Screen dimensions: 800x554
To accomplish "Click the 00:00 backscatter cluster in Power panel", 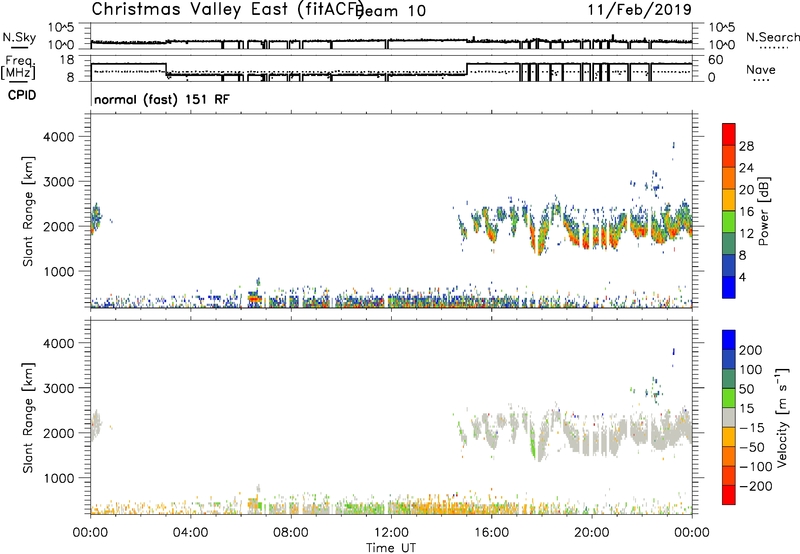I will pyautogui.click(x=95, y=218).
